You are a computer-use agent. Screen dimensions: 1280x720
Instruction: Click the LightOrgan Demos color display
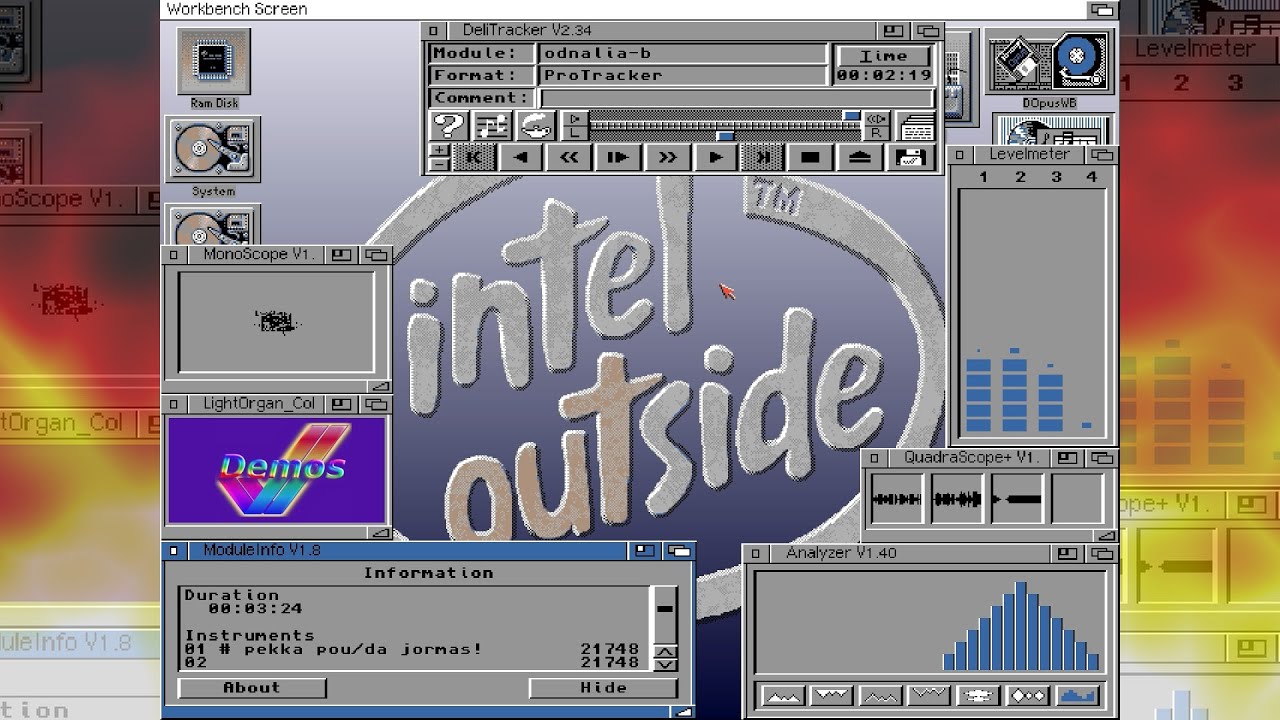pyautogui.click(x=277, y=470)
